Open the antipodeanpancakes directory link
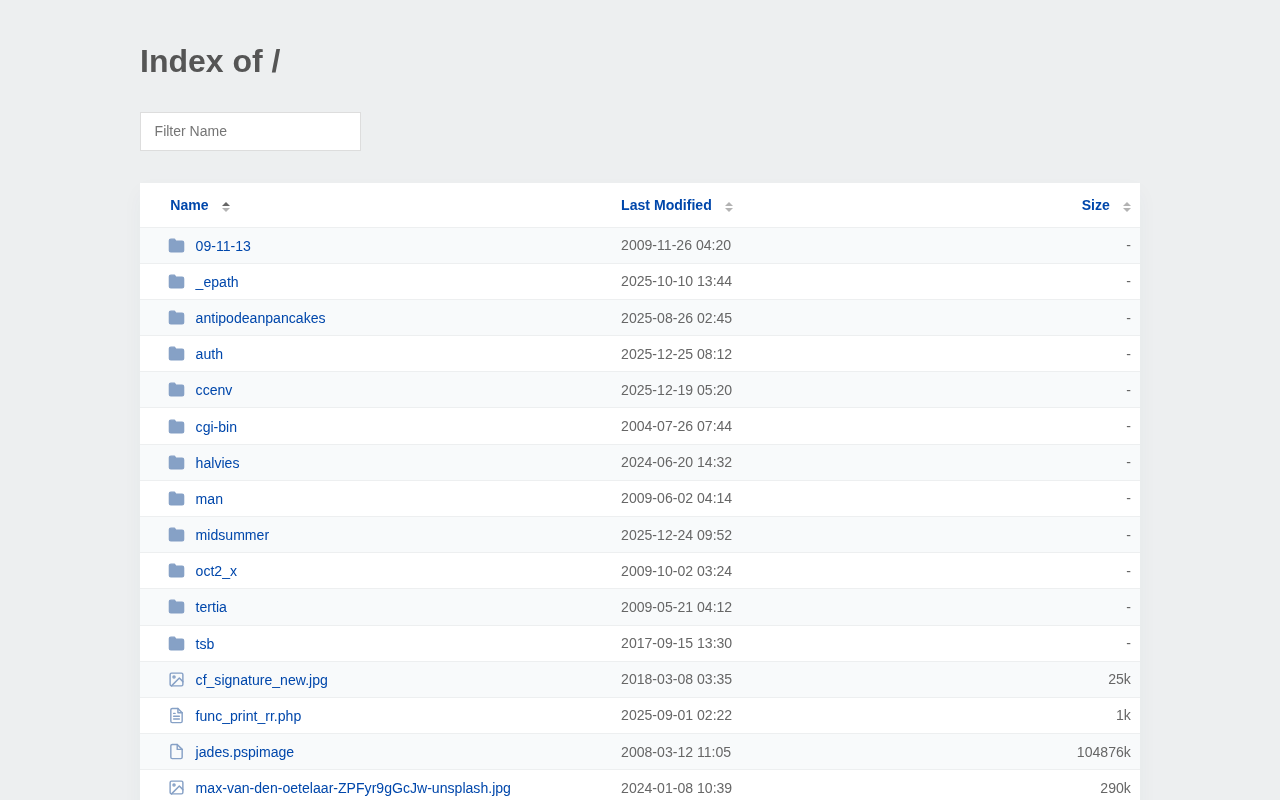The width and height of the screenshot is (1280, 800). (x=260, y=318)
